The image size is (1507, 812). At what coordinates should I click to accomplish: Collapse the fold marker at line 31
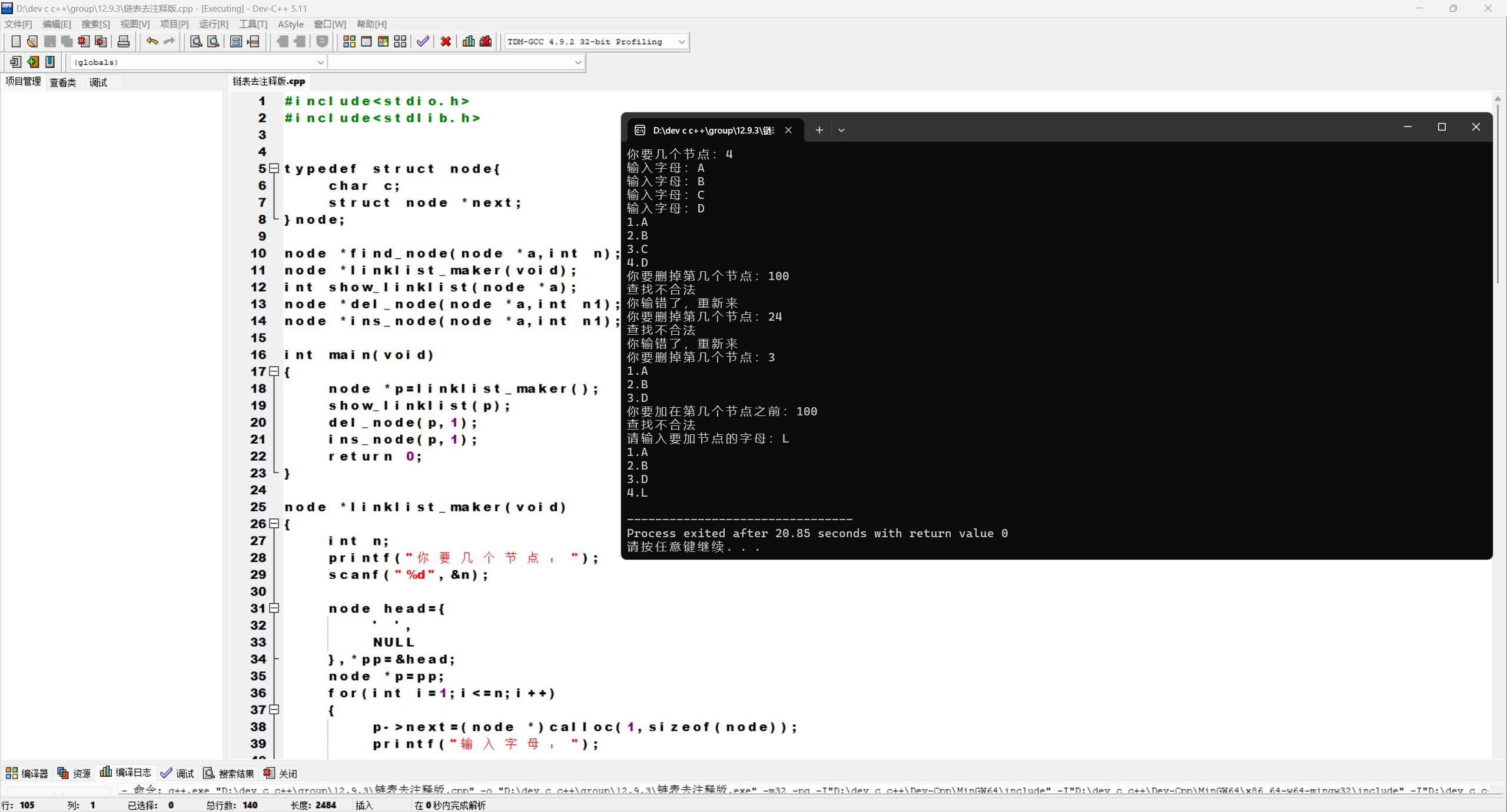[274, 608]
